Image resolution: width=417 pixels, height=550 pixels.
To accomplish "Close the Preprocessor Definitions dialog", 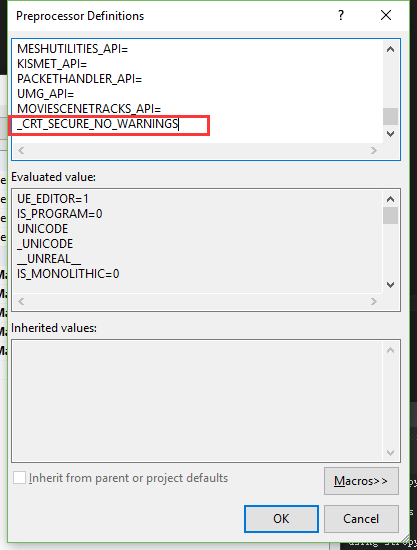I will tap(386, 15).
